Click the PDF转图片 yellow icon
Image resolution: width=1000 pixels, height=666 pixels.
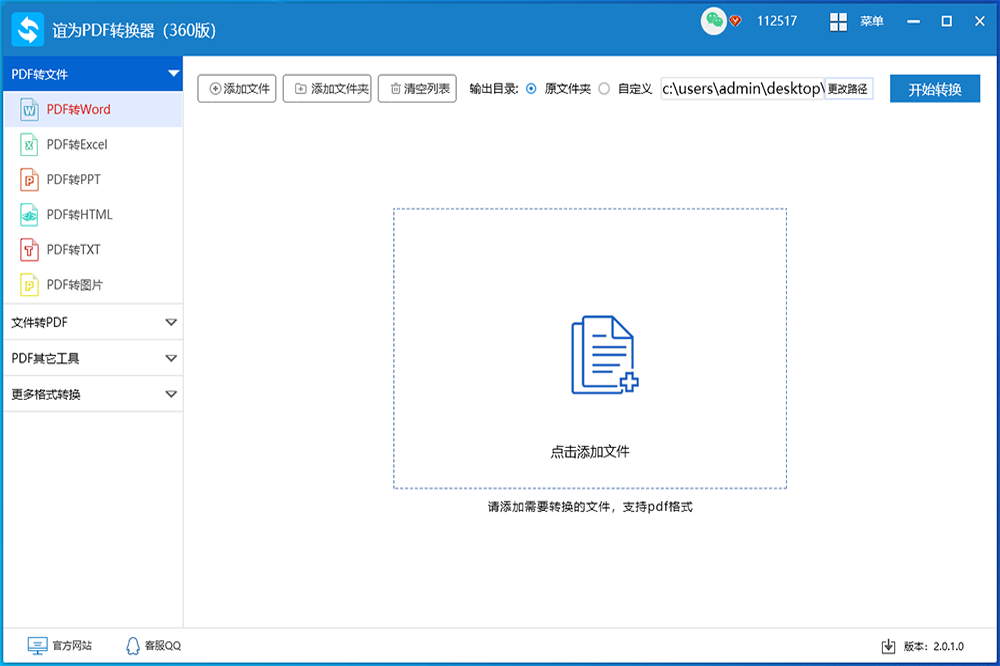[29, 285]
